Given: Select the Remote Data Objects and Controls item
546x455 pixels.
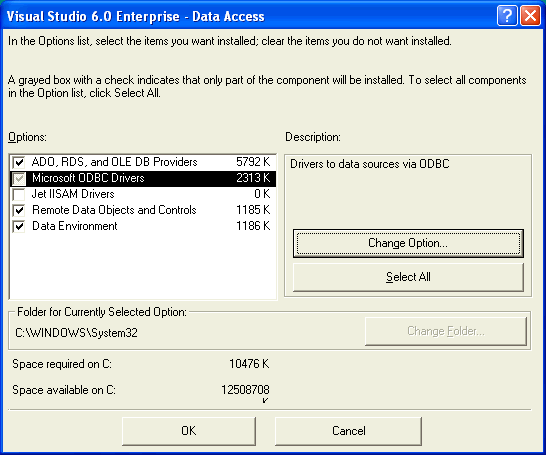Looking at the screenshot, I should (x=143, y=210).
